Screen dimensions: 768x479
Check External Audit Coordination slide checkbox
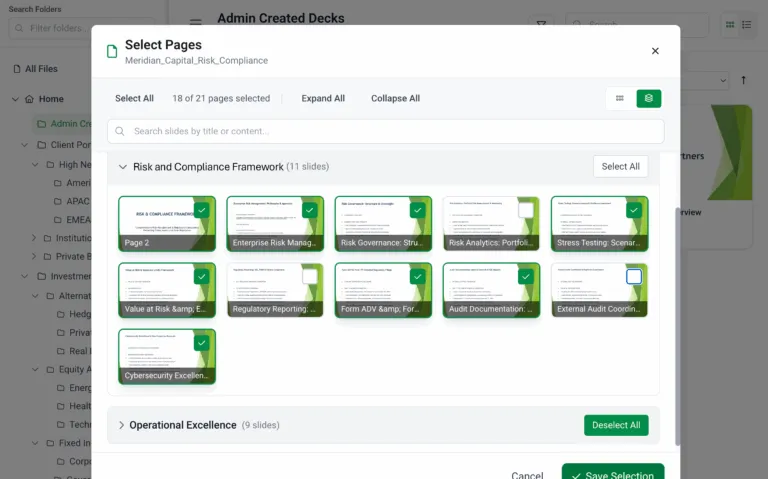click(634, 277)
